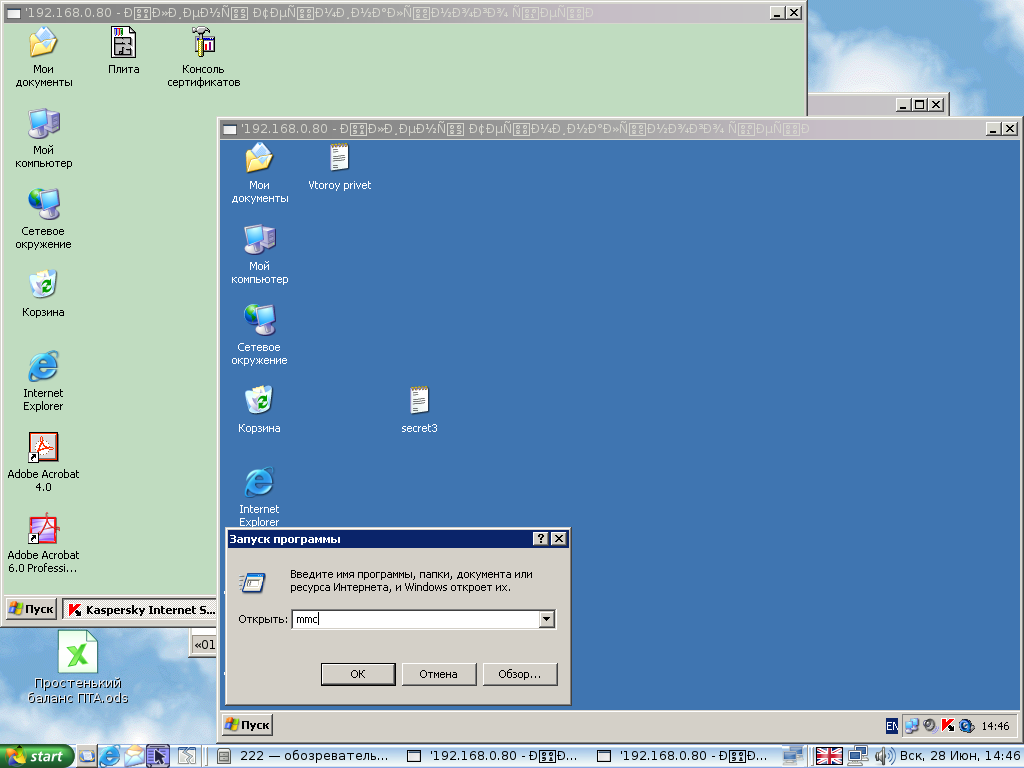Click the Открыть input field containing mmc
The width and height of the screenshot is (1024, 768).
(414, 619)
